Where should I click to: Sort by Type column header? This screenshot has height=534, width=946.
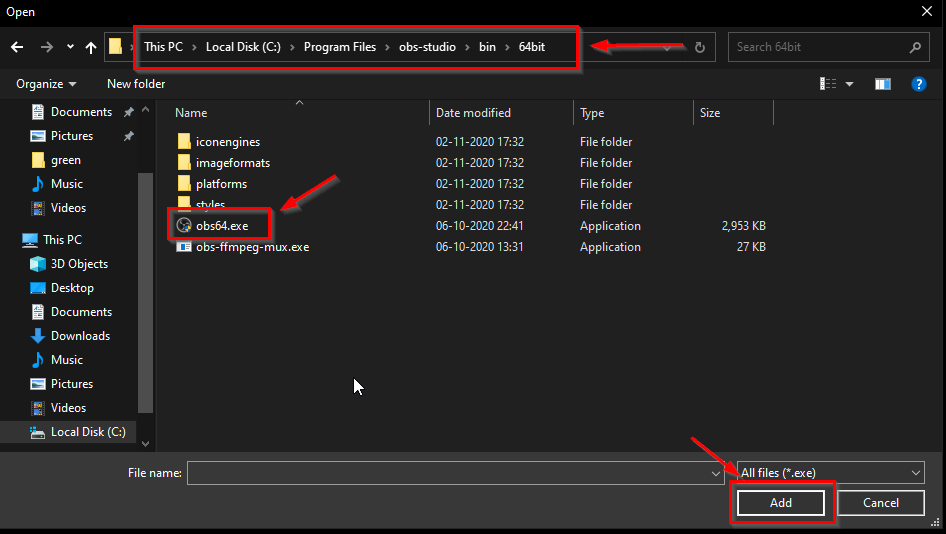(592, 113)
